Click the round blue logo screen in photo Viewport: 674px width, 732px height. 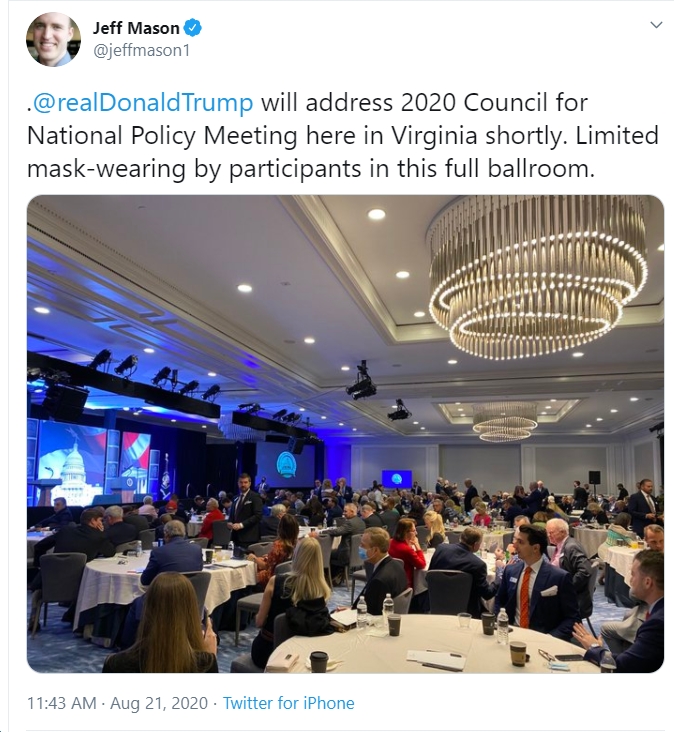point(286,465)
